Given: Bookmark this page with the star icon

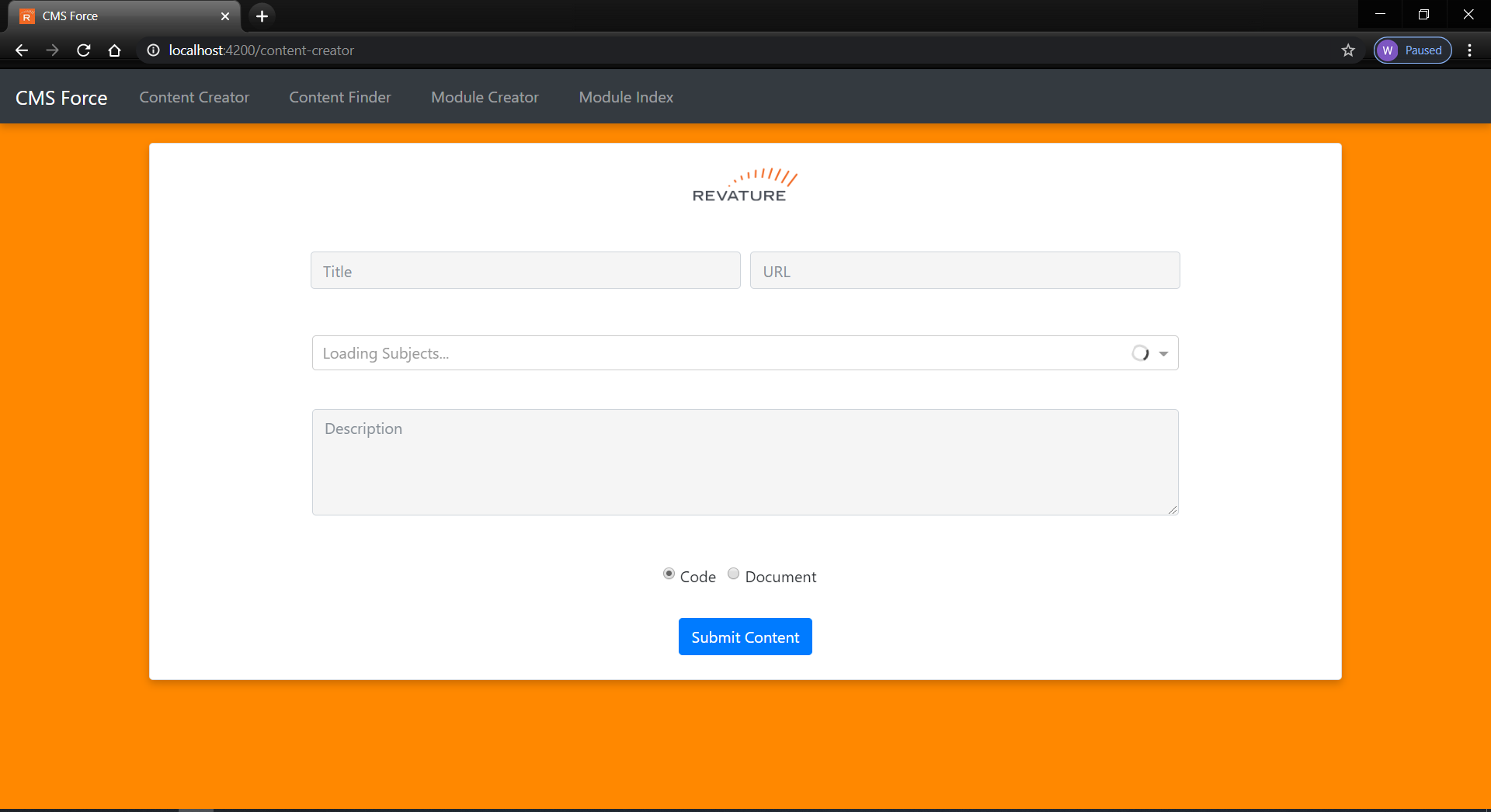Looking at the screenshot, I should [x=1348, y=50].
